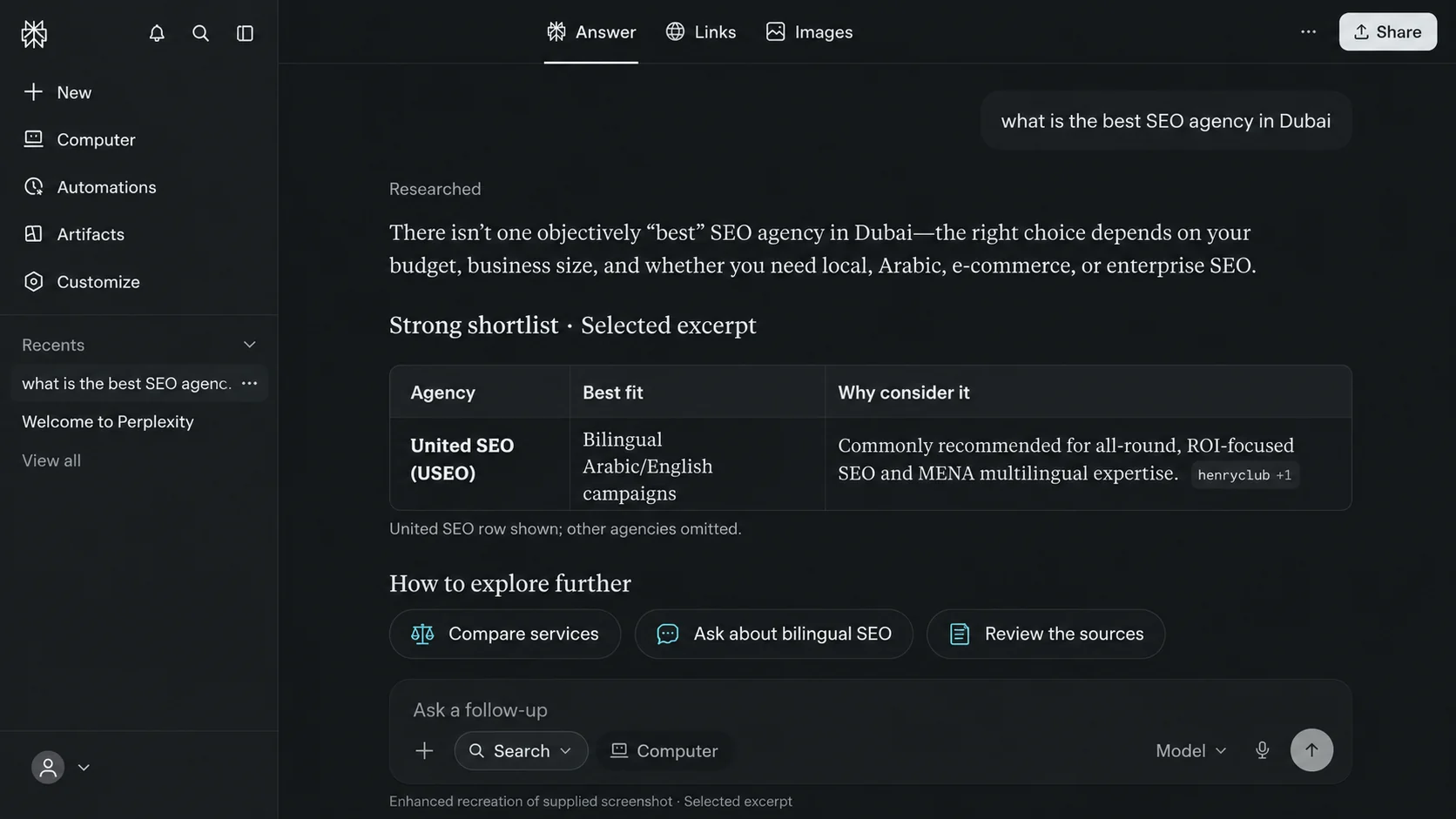The height and width of the screenshot is (819, 1456).
Task: Click the Compare services suggestion
Action: [505, 634]
